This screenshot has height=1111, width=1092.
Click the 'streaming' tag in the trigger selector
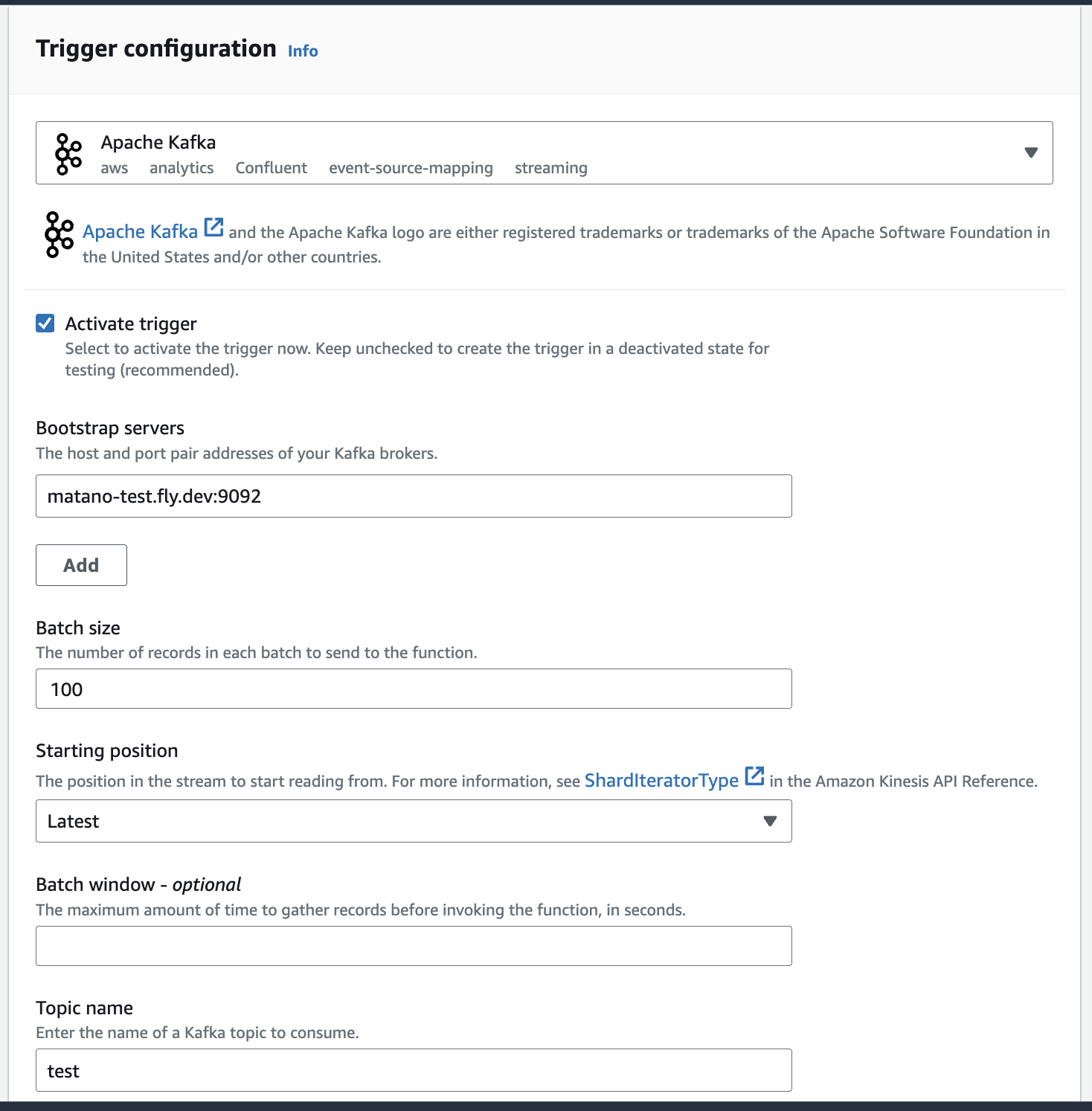pyautogui.click(x=550, y=168)
